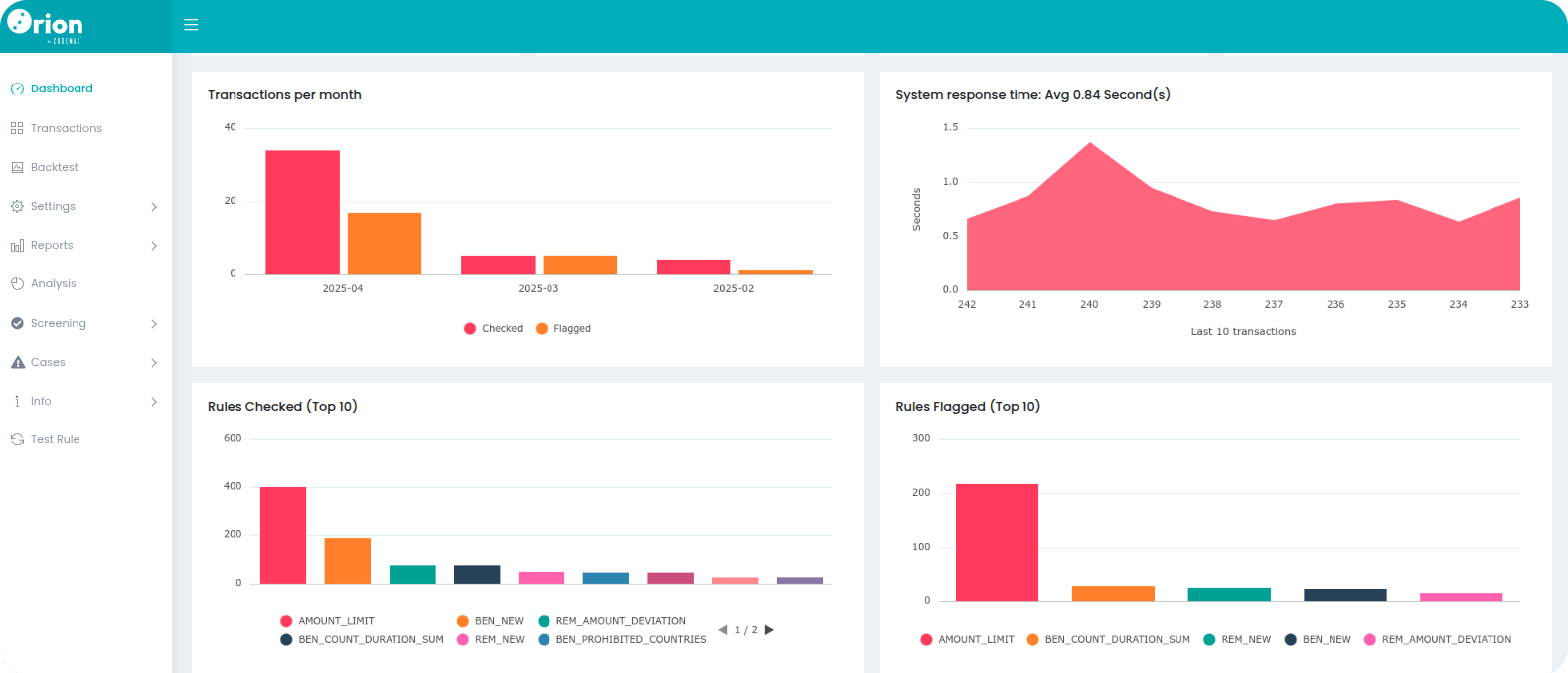1568x673 pixels.
Task: Click the 2025-04 Checked bar
Action: click(x=302, y=212)
